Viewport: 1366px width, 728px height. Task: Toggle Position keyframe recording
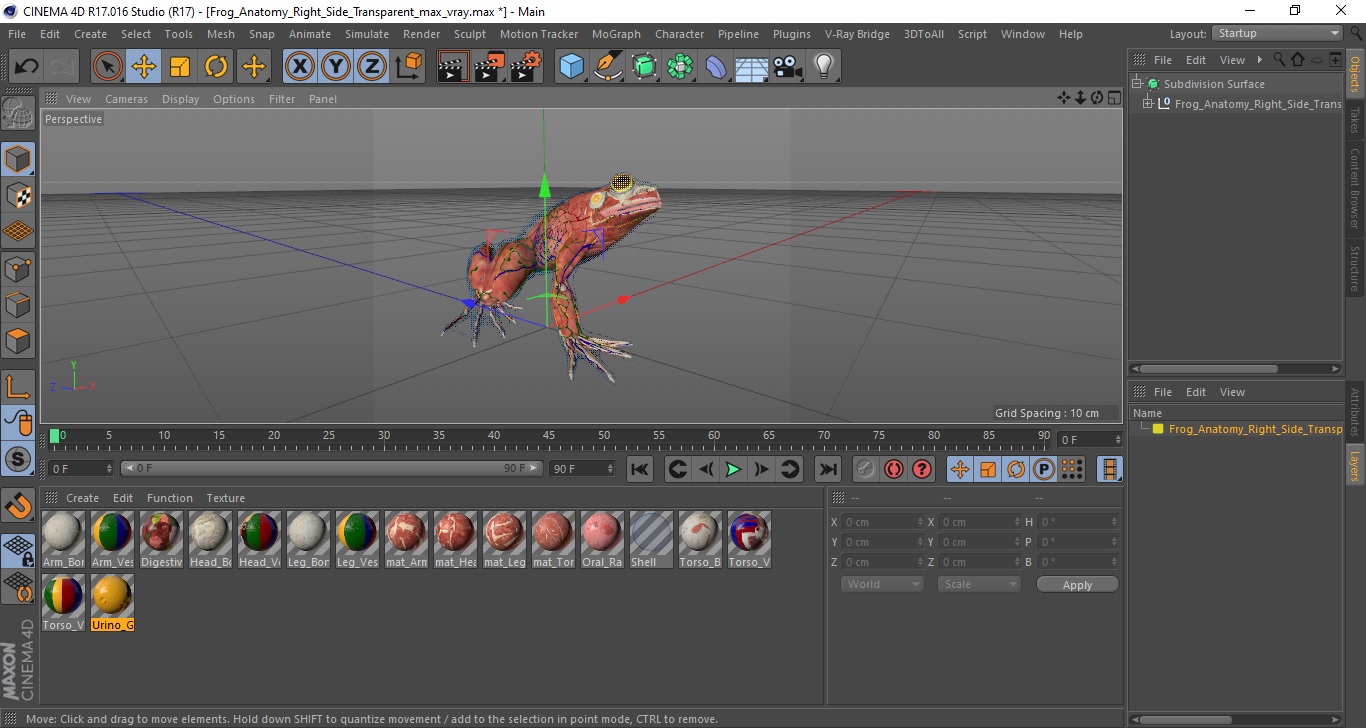tap(960, 469)
